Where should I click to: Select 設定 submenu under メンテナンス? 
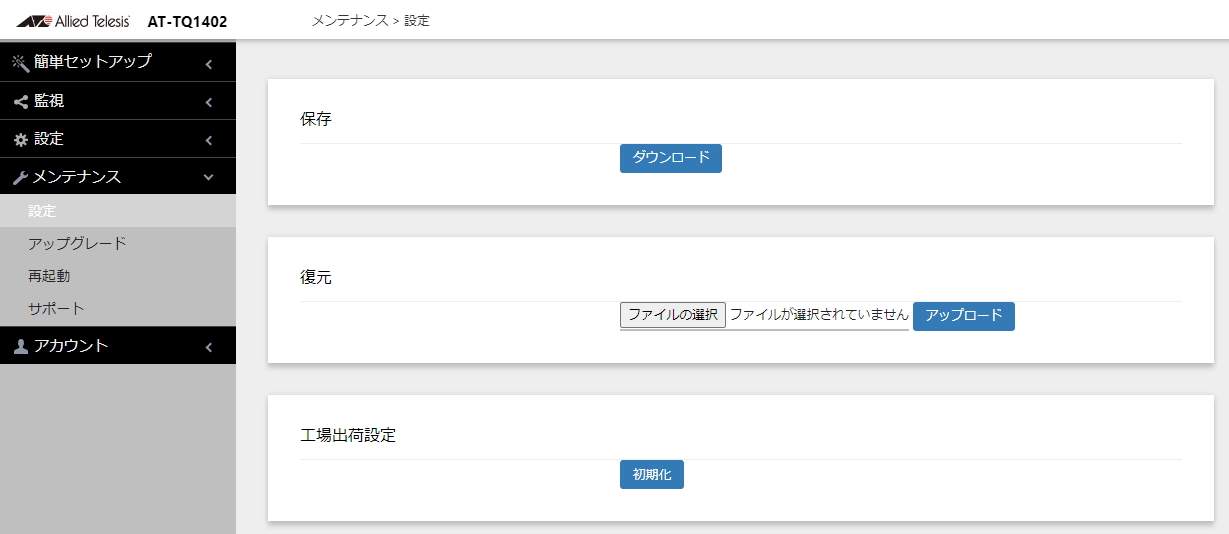click(118, 211)
